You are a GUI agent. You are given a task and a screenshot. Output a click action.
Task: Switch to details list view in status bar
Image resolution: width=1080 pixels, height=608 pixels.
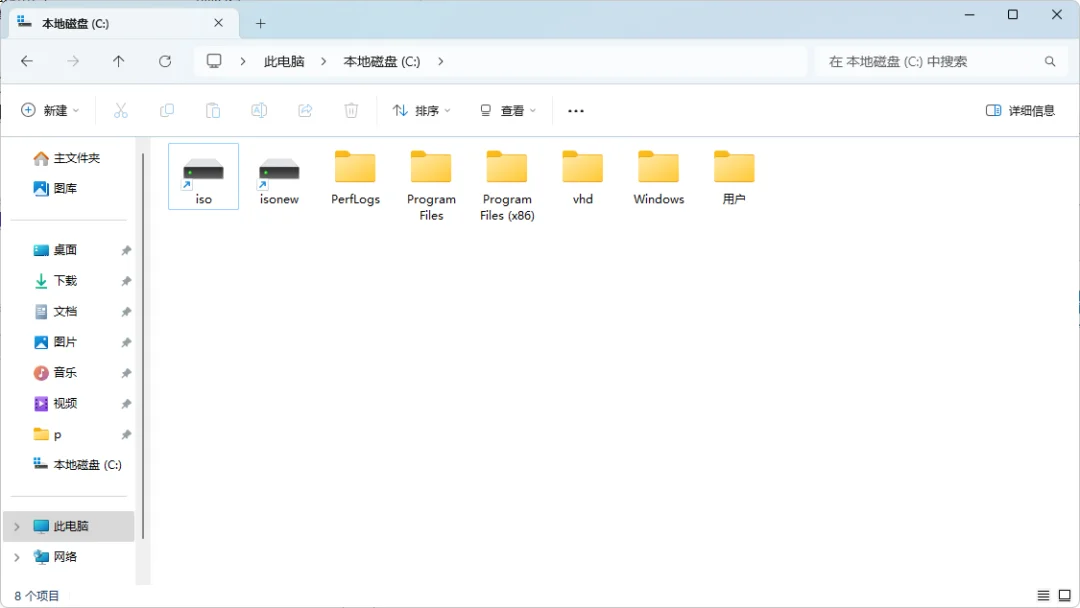(1043, 596)
